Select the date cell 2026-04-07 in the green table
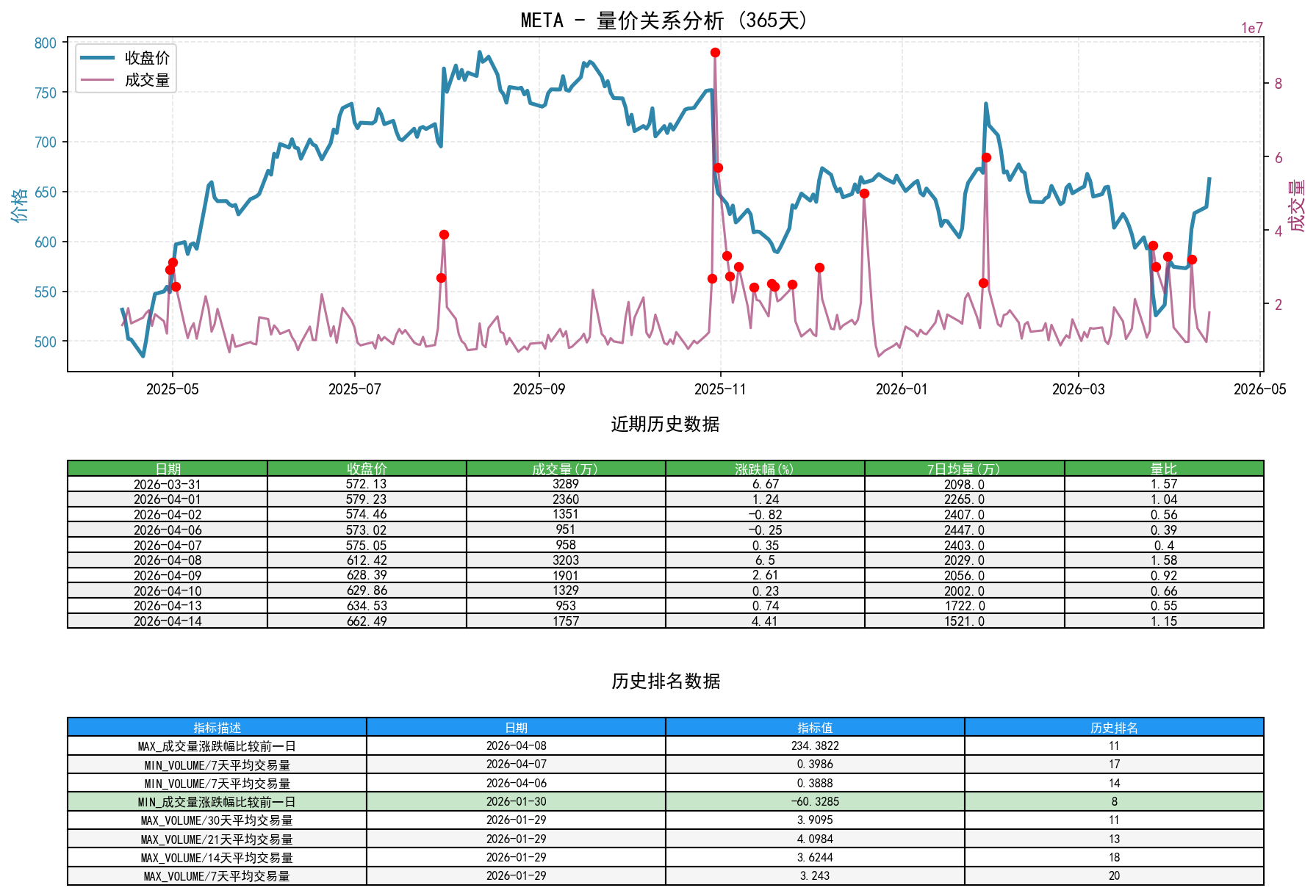The image size is (1316, 896). coord(168,545)
